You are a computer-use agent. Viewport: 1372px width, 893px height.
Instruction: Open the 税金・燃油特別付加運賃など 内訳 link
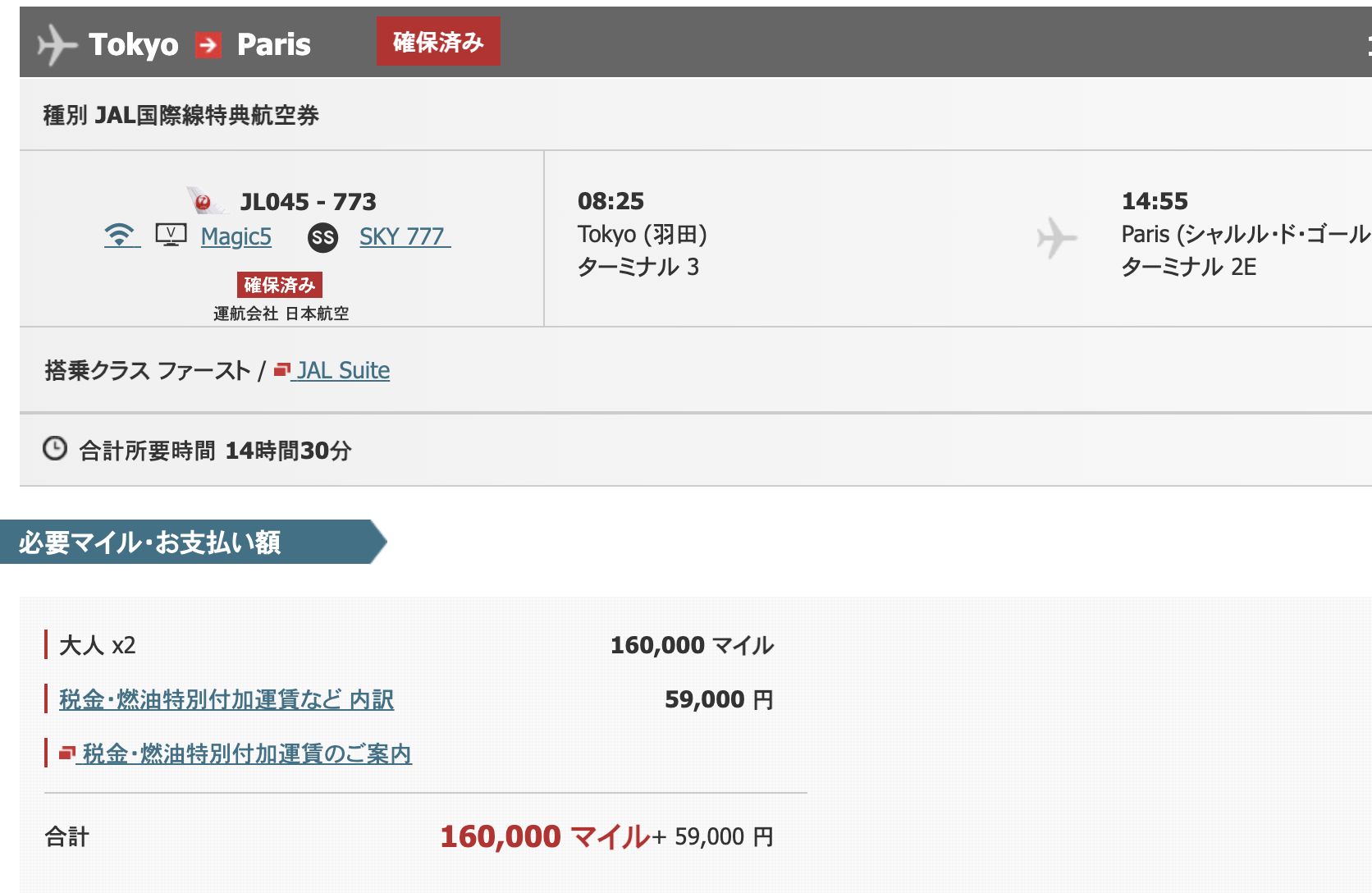click(x=226, y=699)
